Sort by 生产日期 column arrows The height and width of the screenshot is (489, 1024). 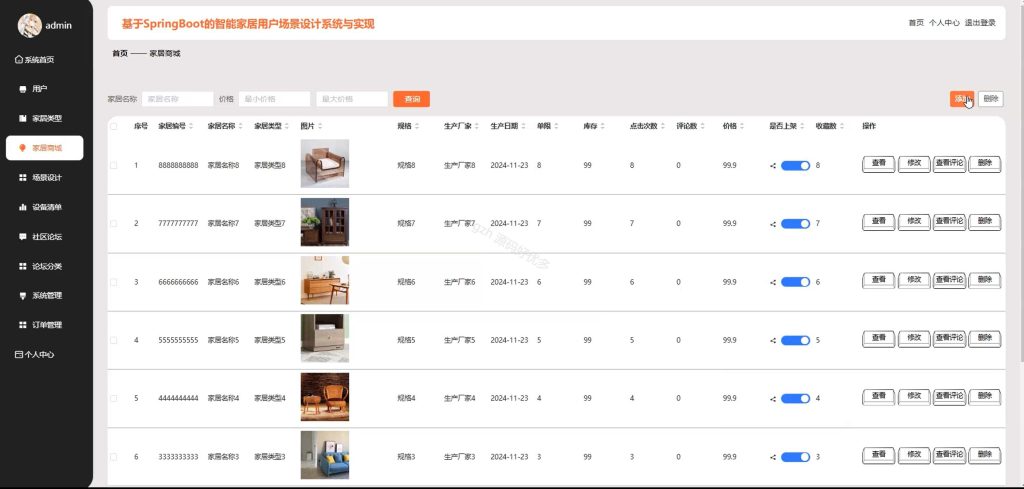(x=523, y=126)
